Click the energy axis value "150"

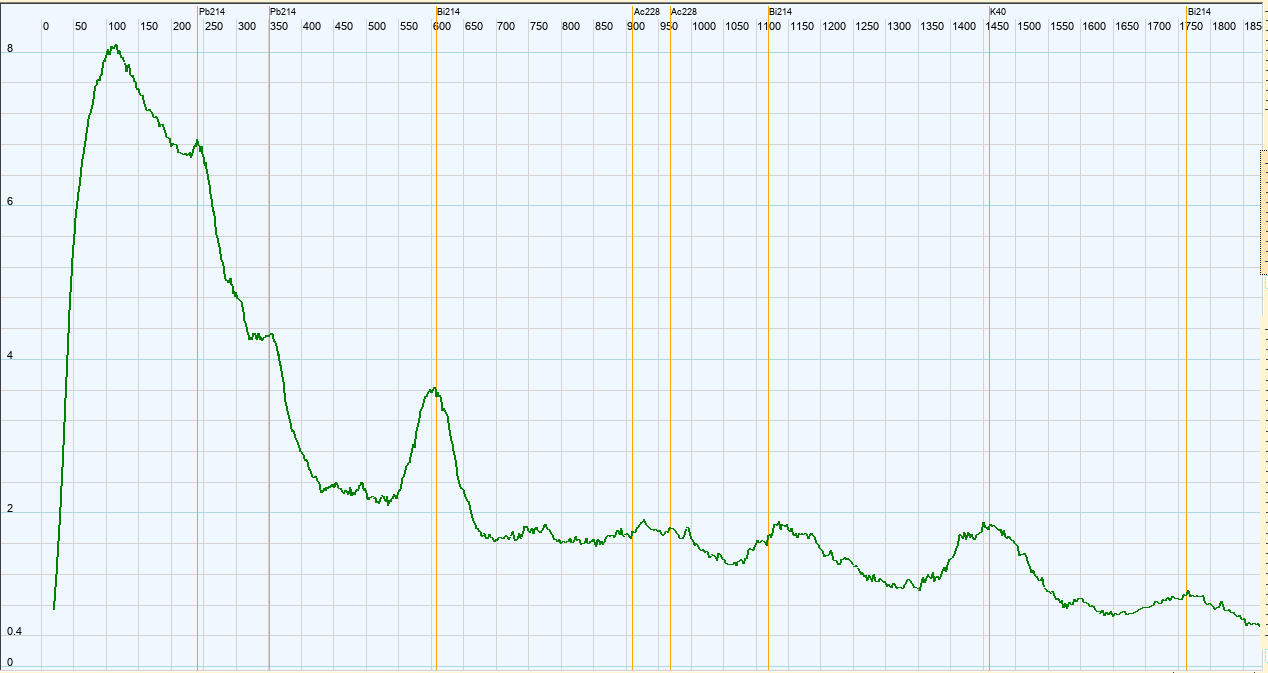pyautogui.click(x=149, y=27)
